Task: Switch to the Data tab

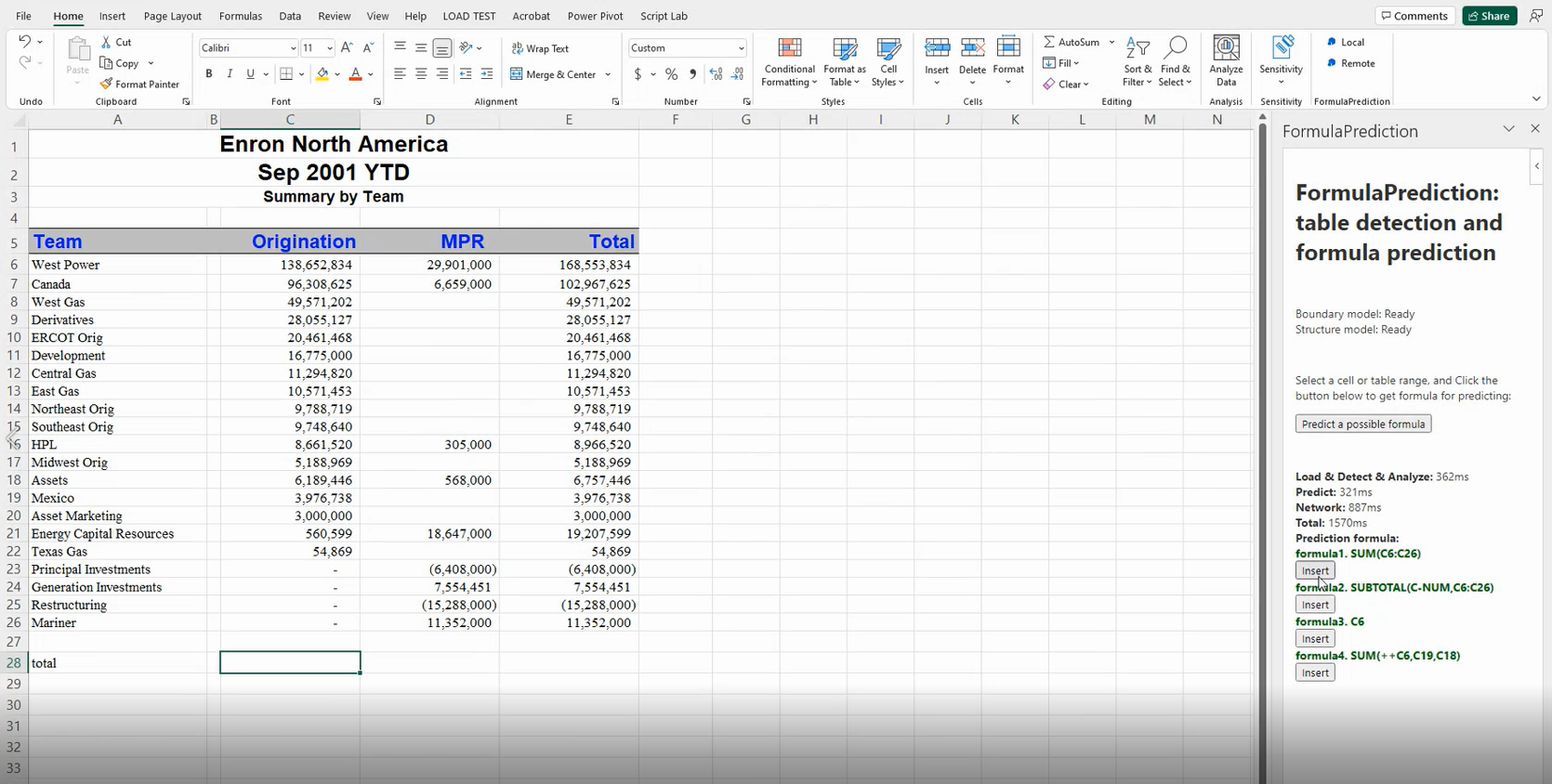Action: click(290, 16)
